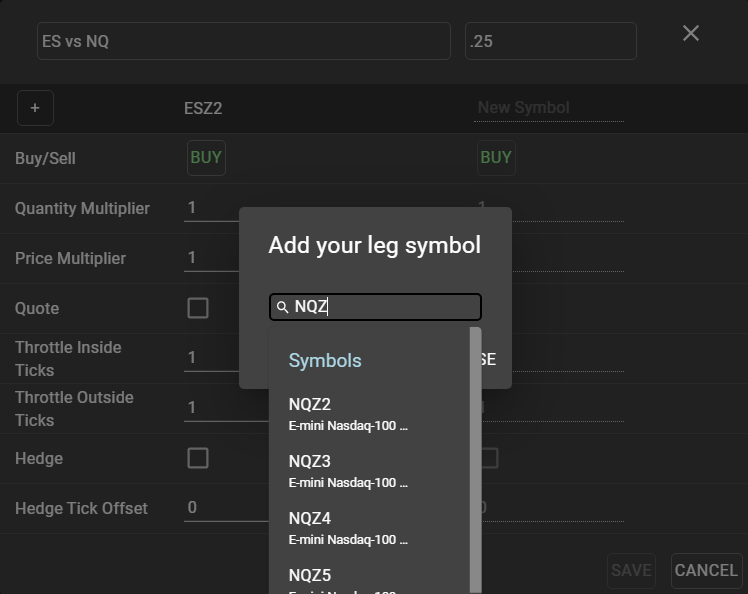Screen dimensions: 748x594
Task: Pick NQZ4 in the dropdown list
Action: 348,528
